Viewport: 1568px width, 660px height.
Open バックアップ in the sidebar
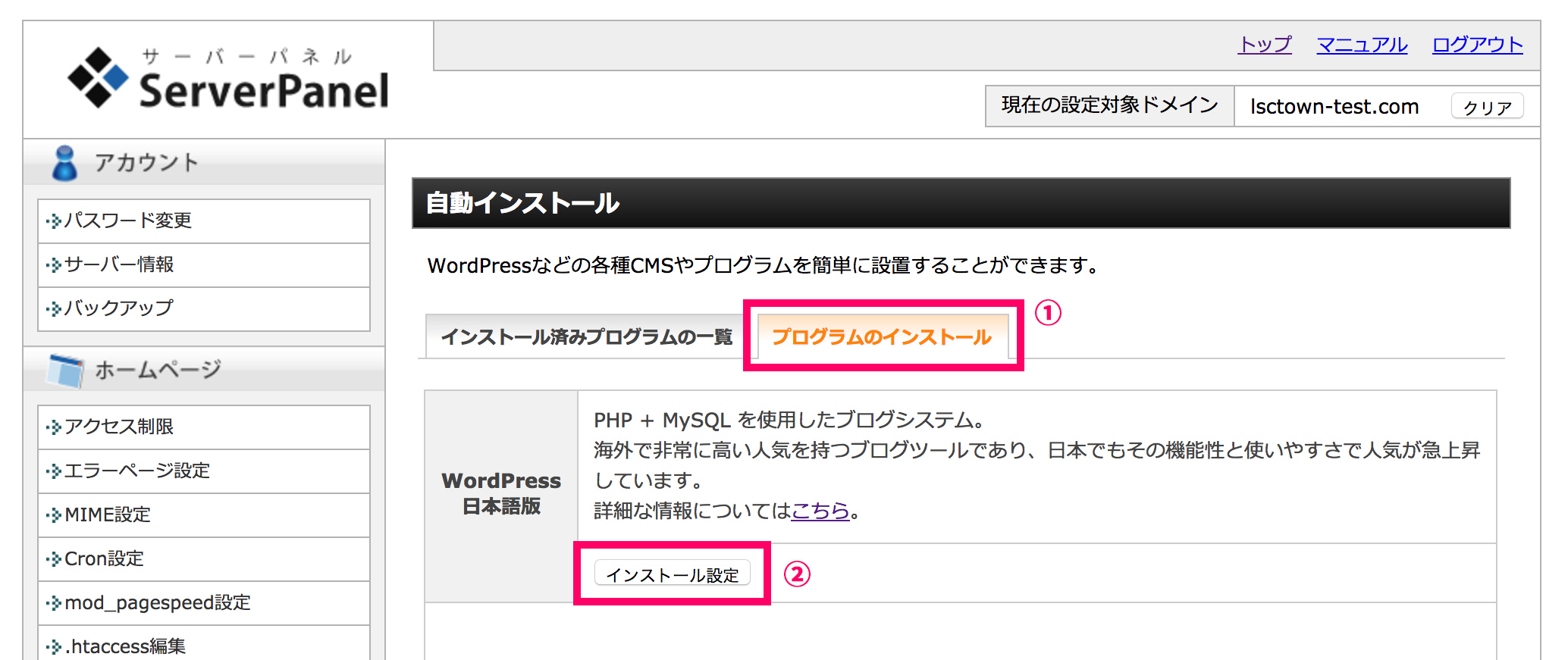coord(119,308)
